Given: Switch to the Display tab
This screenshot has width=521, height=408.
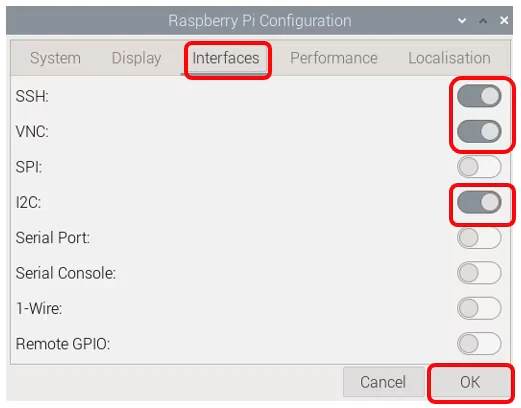Looking at the screenshot, I should (137, 58).
